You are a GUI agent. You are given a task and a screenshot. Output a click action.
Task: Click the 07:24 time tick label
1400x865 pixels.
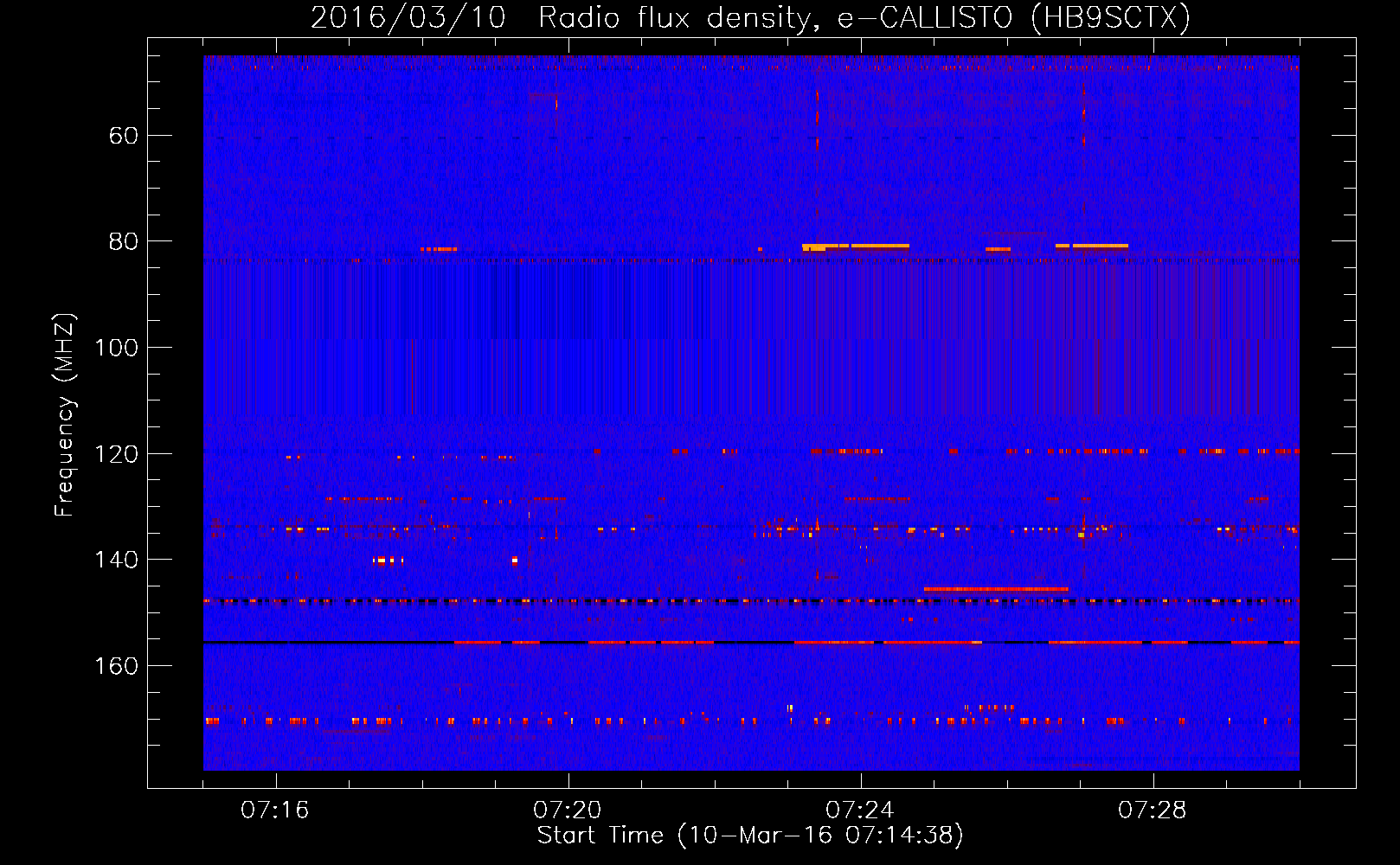[860, 811]
